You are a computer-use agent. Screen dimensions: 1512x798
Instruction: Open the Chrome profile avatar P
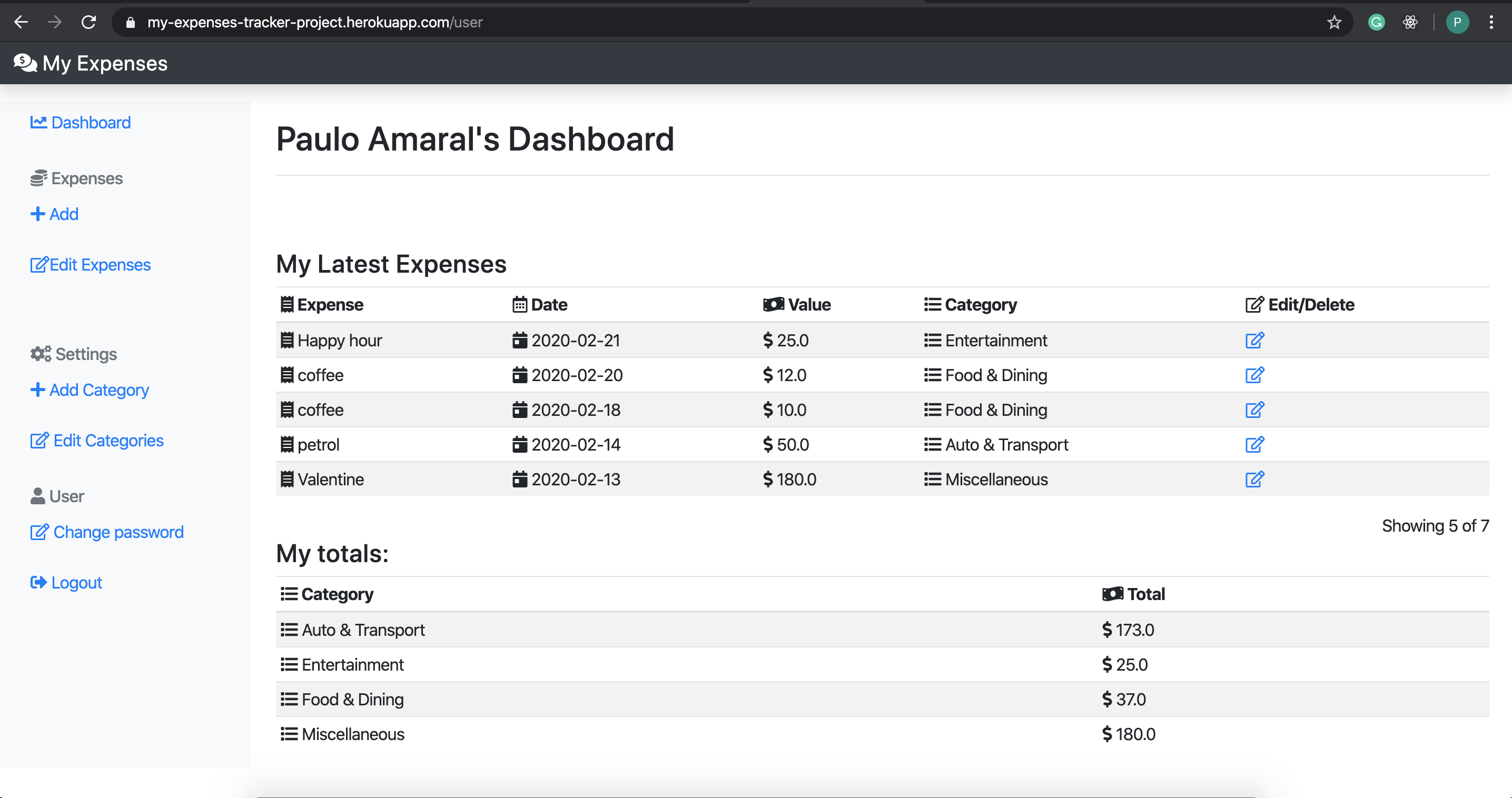1457,22
